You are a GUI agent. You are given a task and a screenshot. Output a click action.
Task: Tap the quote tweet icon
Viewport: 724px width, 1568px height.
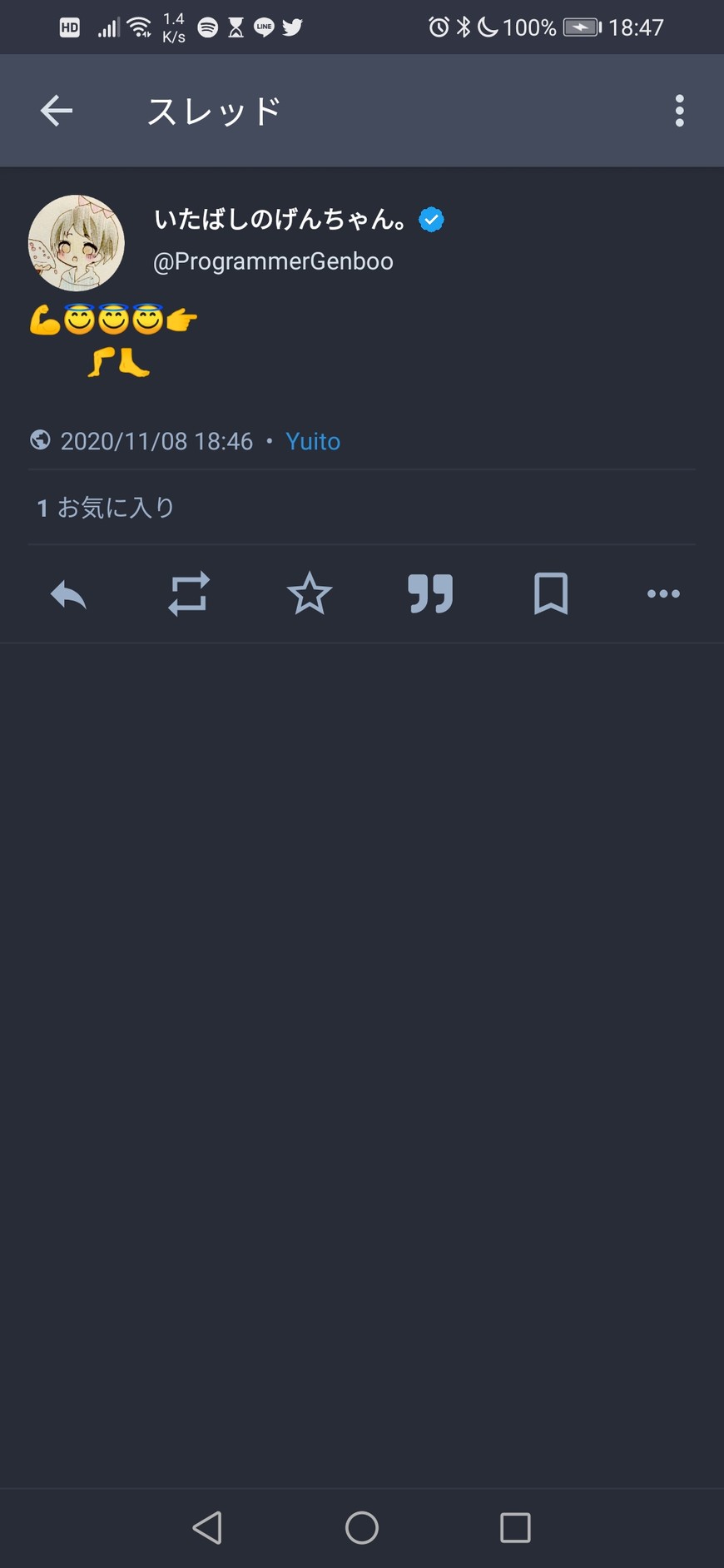pos(430,594)
